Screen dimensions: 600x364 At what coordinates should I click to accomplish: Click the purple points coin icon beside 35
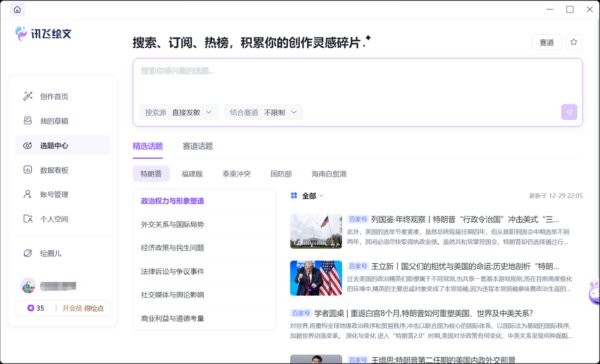(31, 308)
